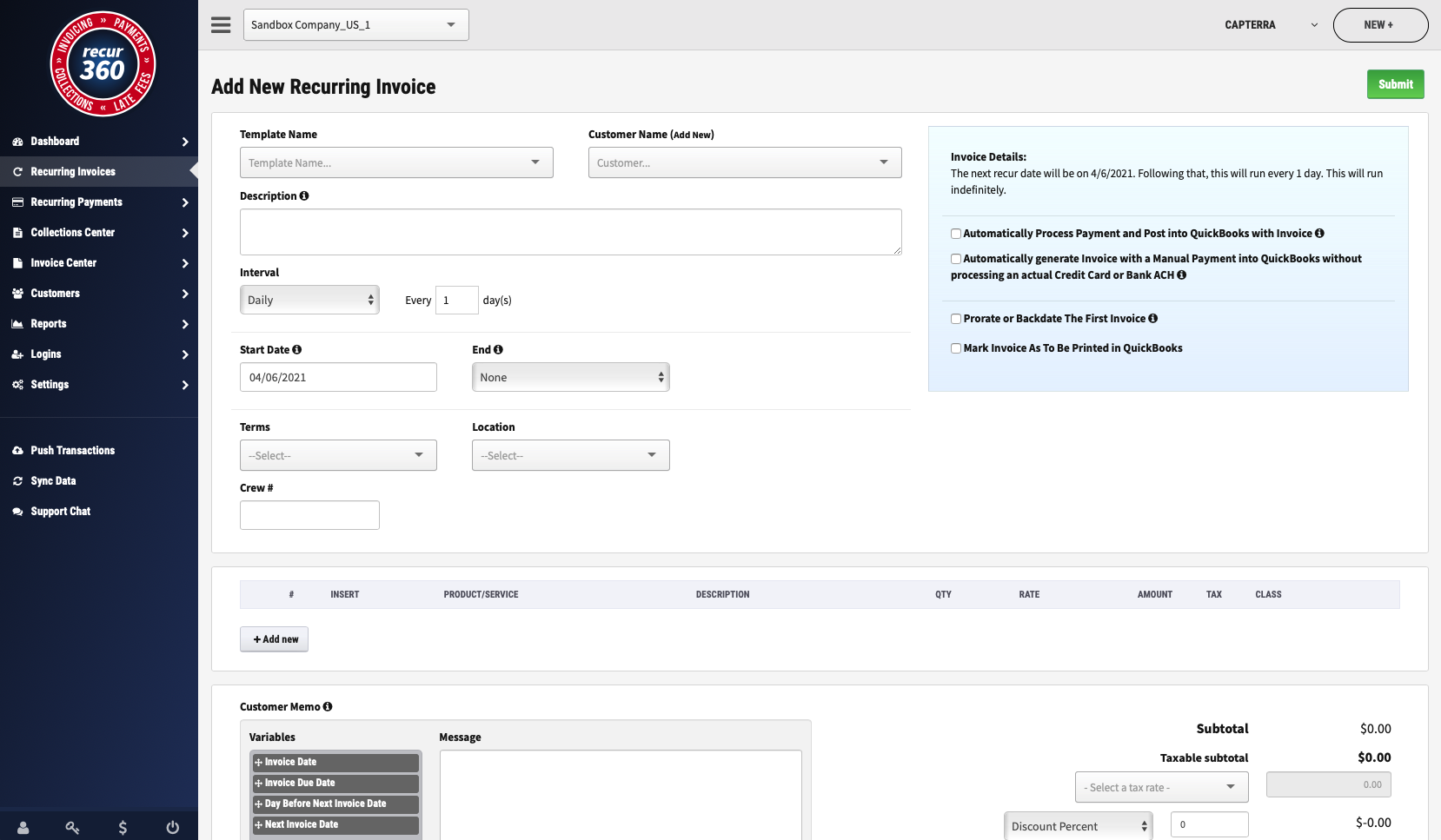Open the Collections Center
This screenshot has height=840, width=1441.
[72, 232]
